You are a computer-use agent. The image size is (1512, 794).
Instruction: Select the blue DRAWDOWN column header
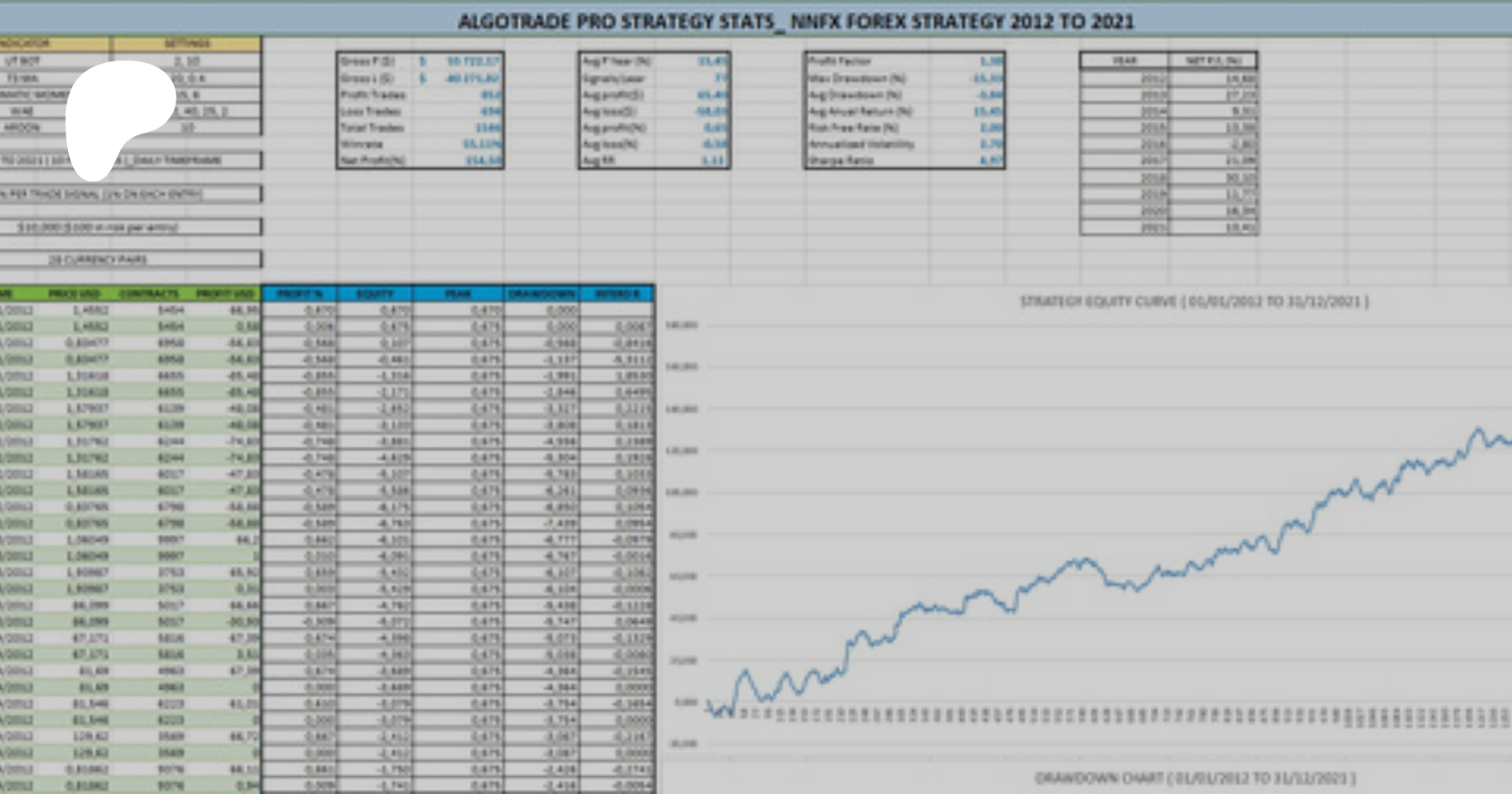(542, 293)
